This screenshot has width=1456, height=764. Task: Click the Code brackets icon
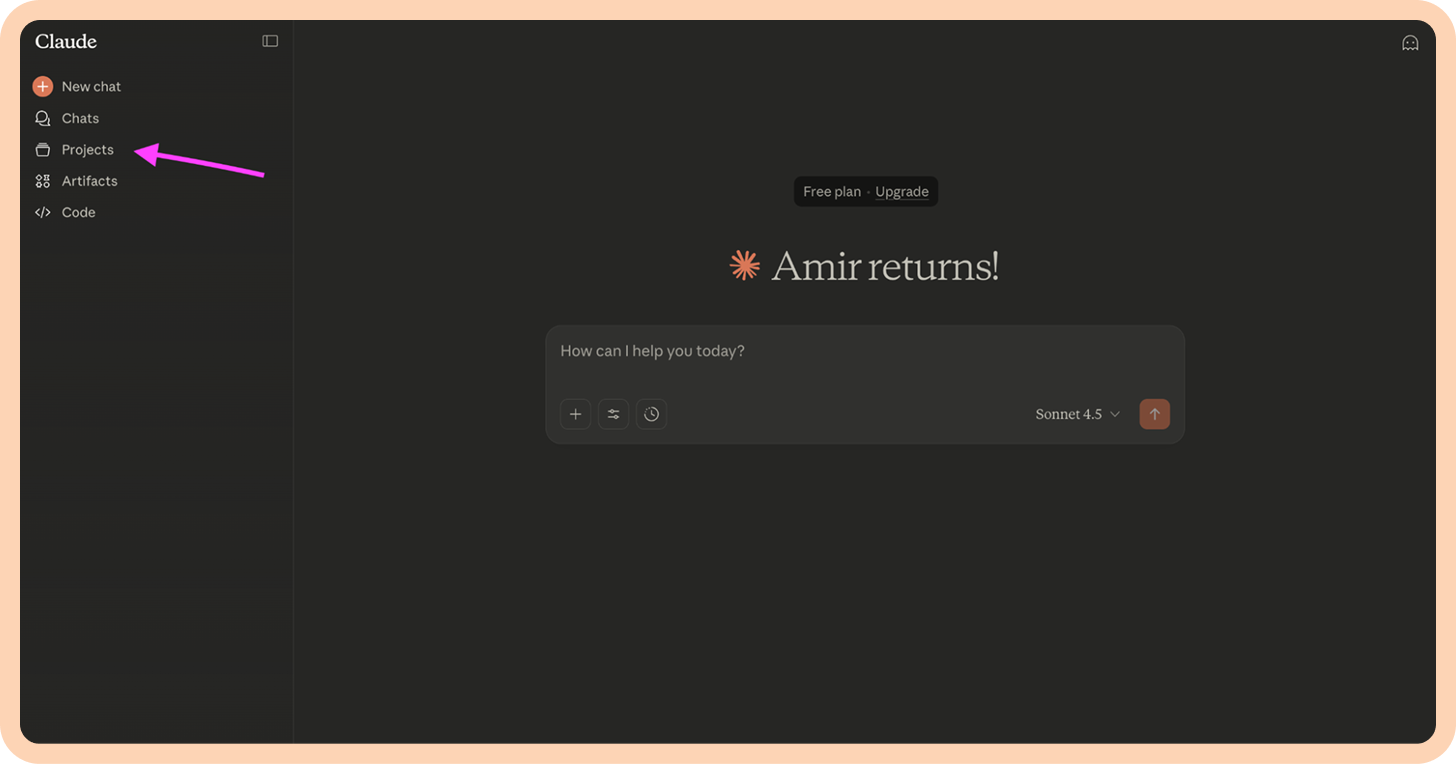tap(42, 212)
